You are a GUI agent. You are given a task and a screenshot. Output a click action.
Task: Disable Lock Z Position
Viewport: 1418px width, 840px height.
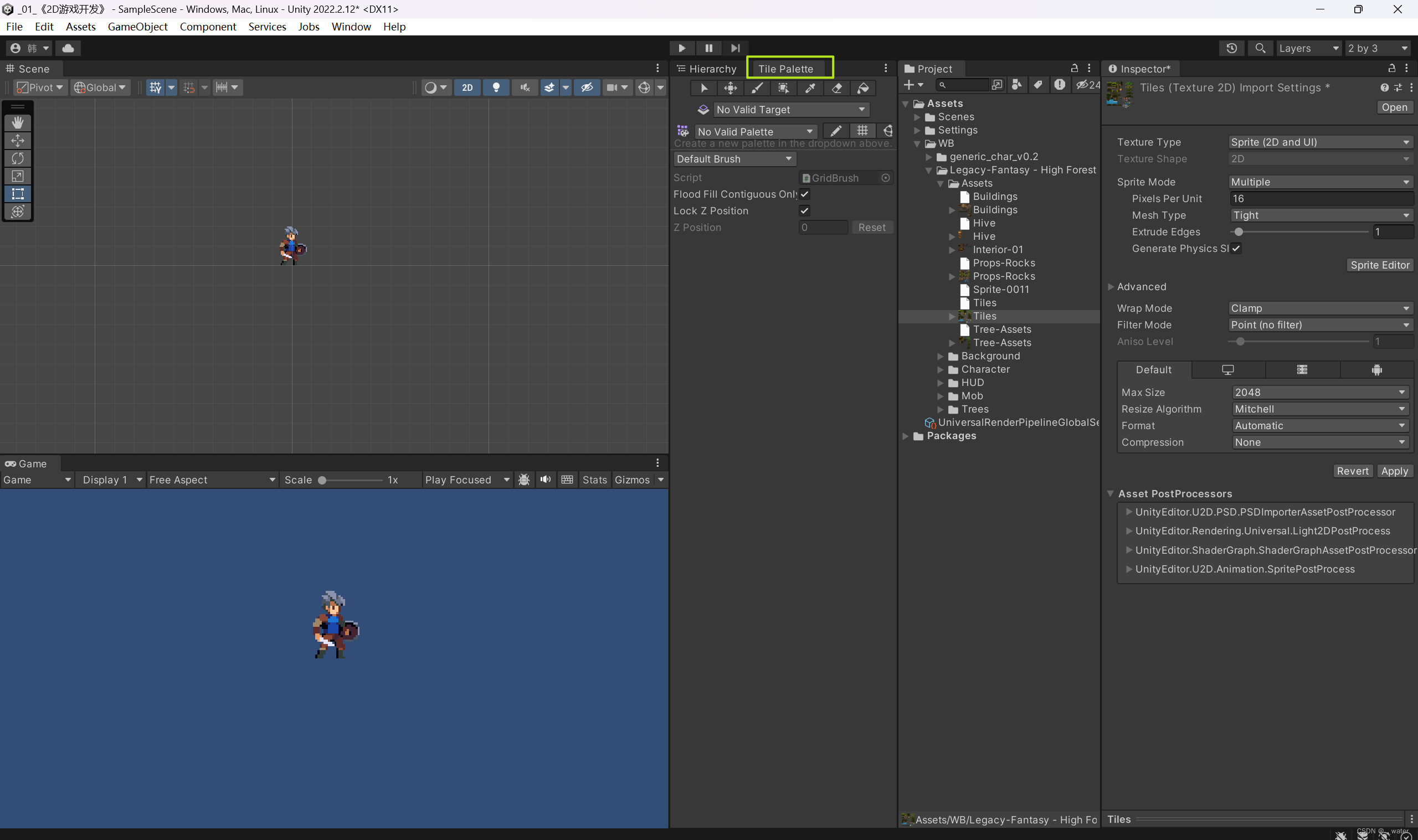tap(804, 210)
